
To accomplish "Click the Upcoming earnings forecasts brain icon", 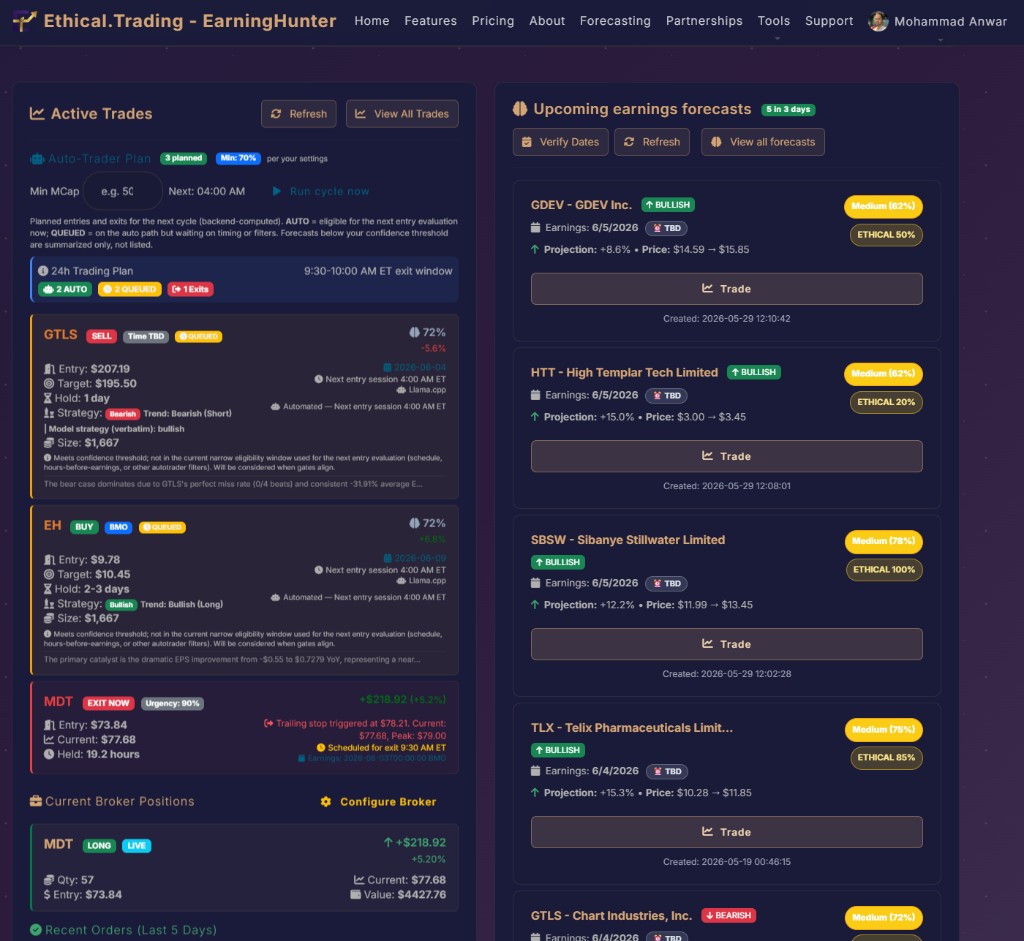I will tap(520, 109).
